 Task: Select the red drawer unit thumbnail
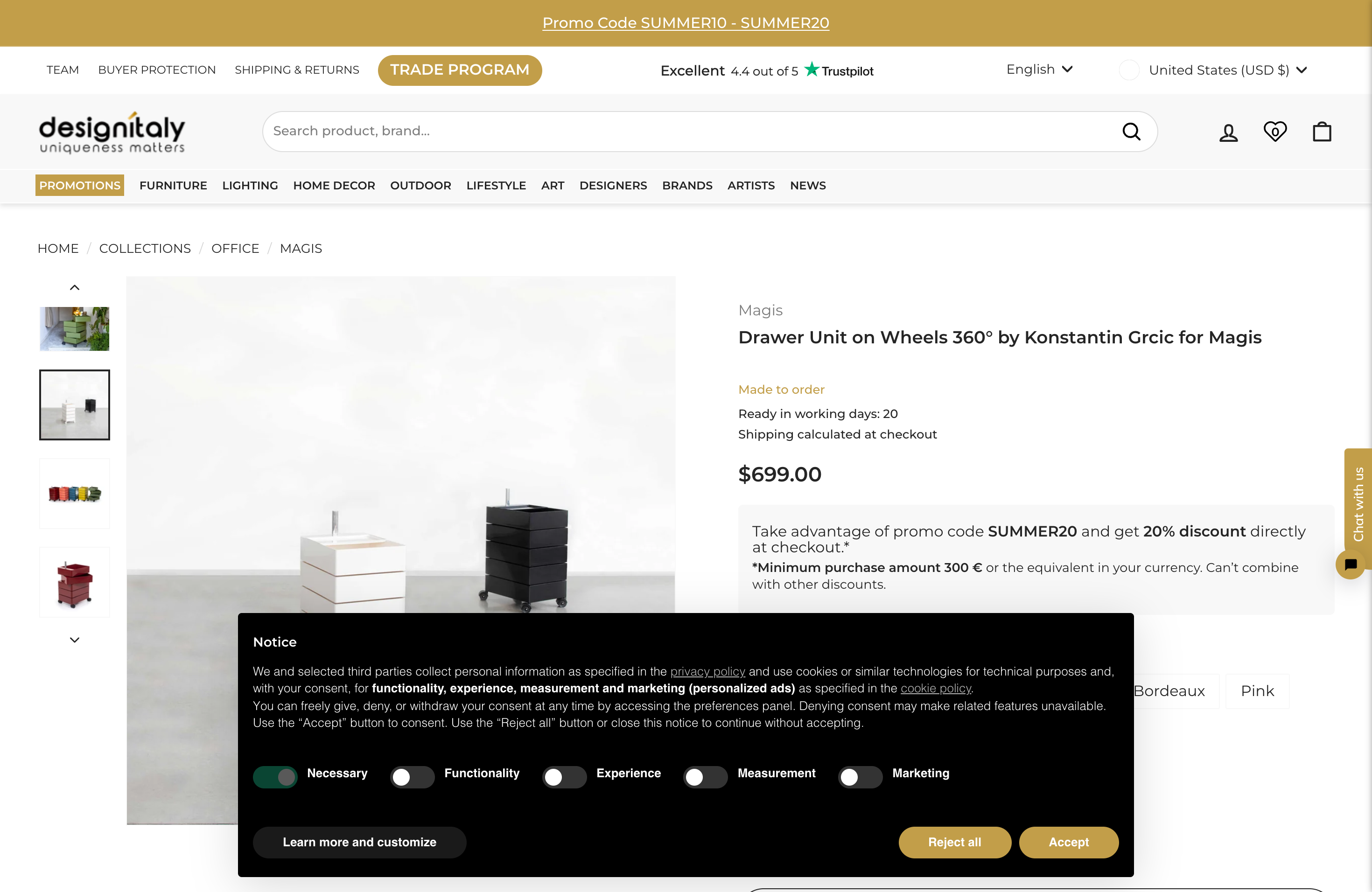[74, 581]
